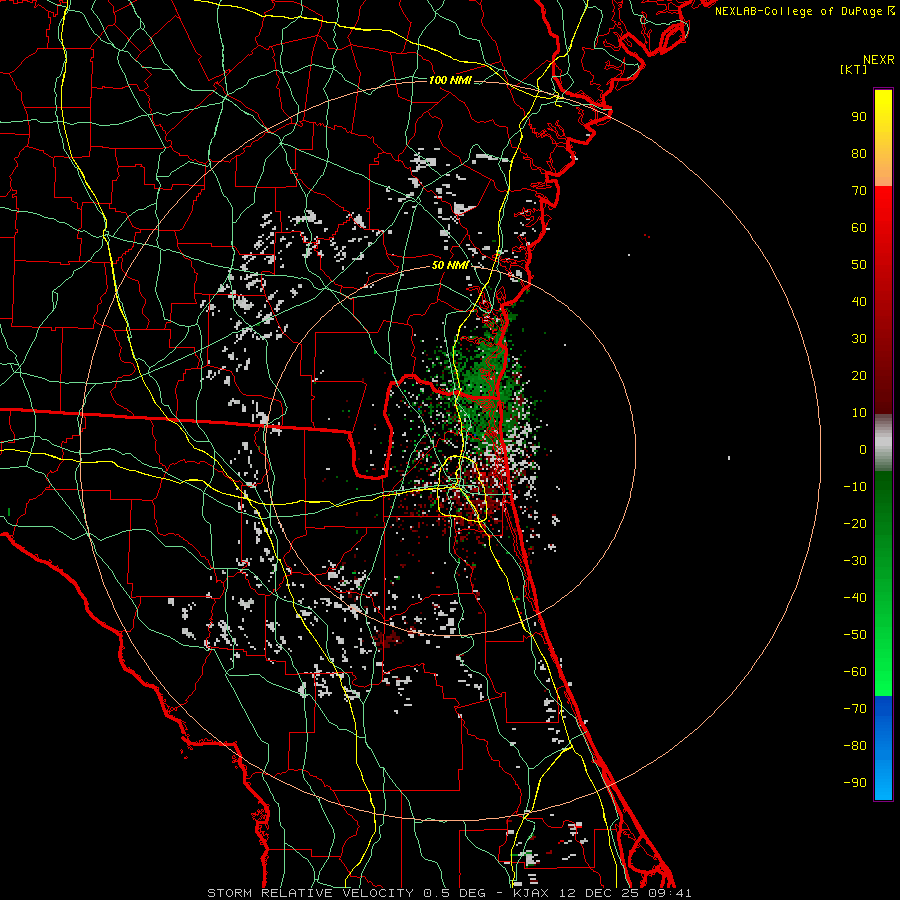Click the -80 value on the velocity scale
The width and height of the screenshot is (900, 900).
click(x=855, y=746)
